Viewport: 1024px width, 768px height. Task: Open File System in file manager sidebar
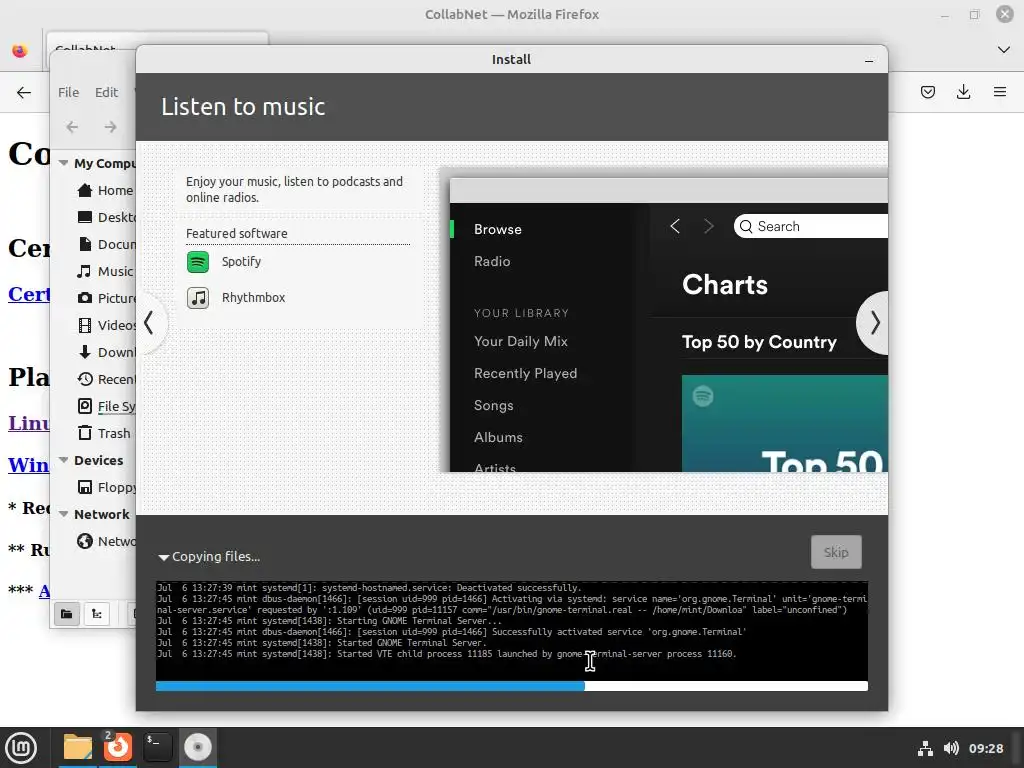tap(106, 406)
